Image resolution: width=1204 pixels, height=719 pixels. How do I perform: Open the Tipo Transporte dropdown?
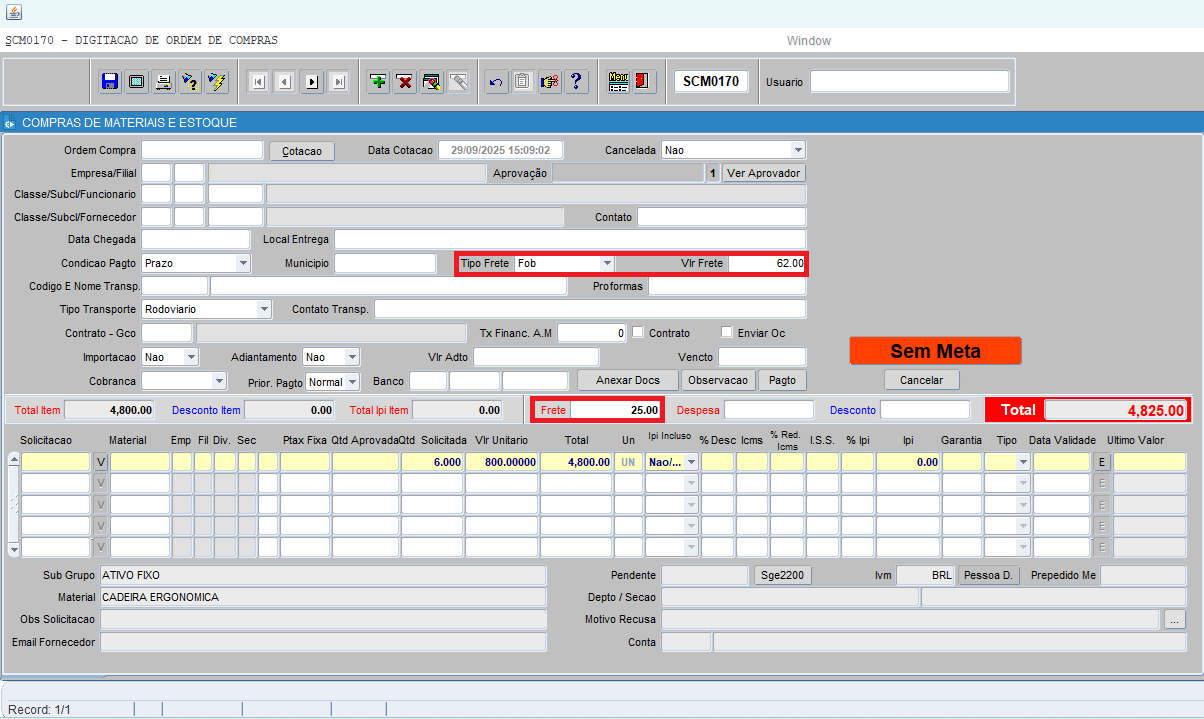[263, 310]
